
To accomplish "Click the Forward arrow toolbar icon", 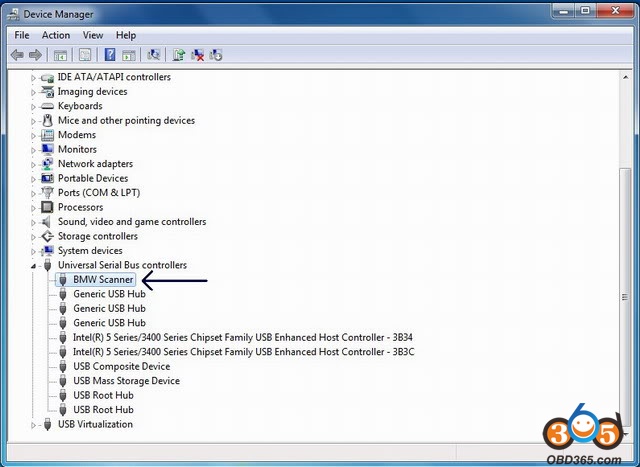I will (36, 55).
